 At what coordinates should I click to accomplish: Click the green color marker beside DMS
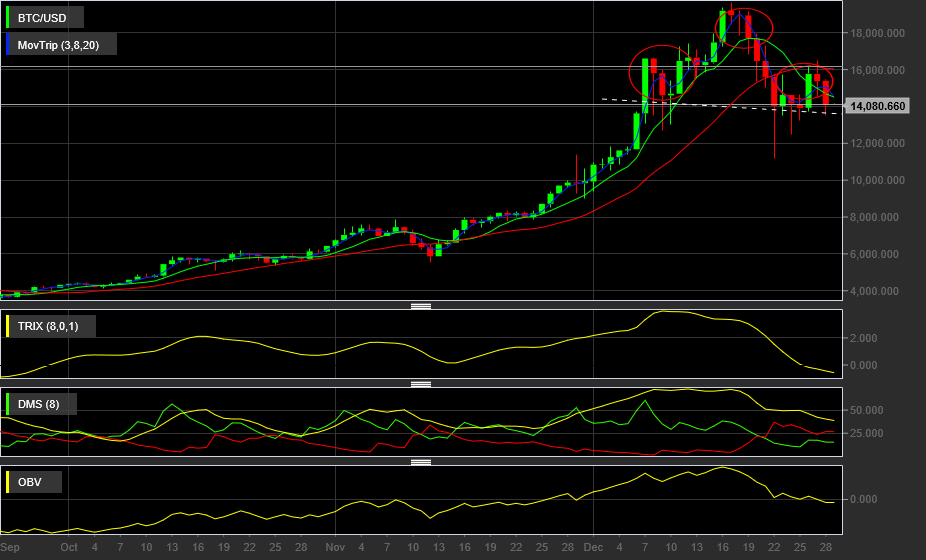pos(8,404)
